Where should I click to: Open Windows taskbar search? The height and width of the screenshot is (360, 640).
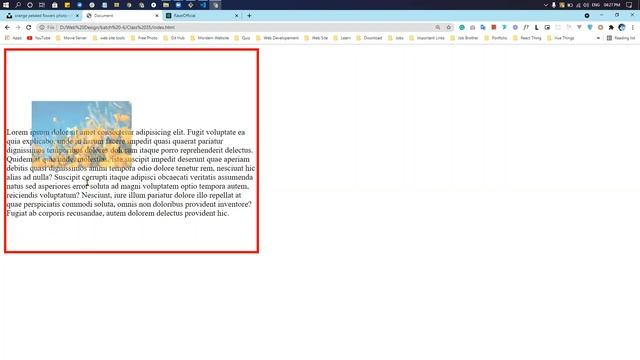pos(18,5)
